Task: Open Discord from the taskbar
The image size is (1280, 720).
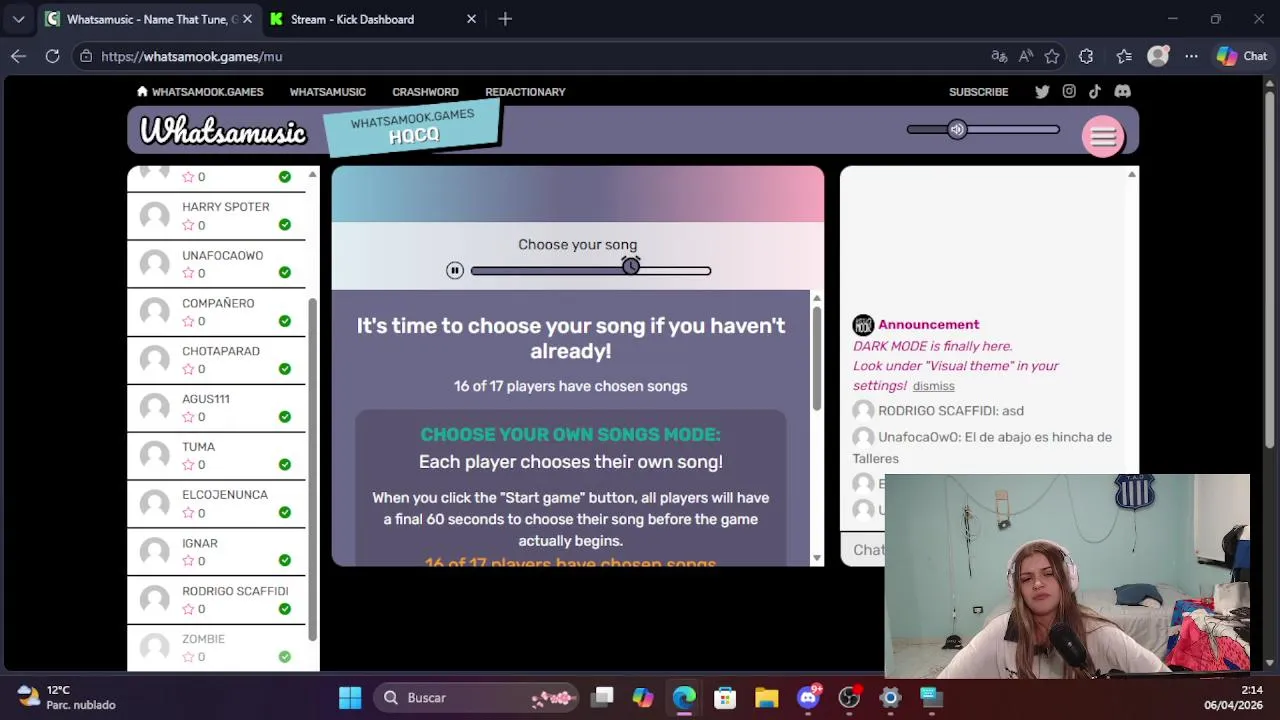Action: 808,698
